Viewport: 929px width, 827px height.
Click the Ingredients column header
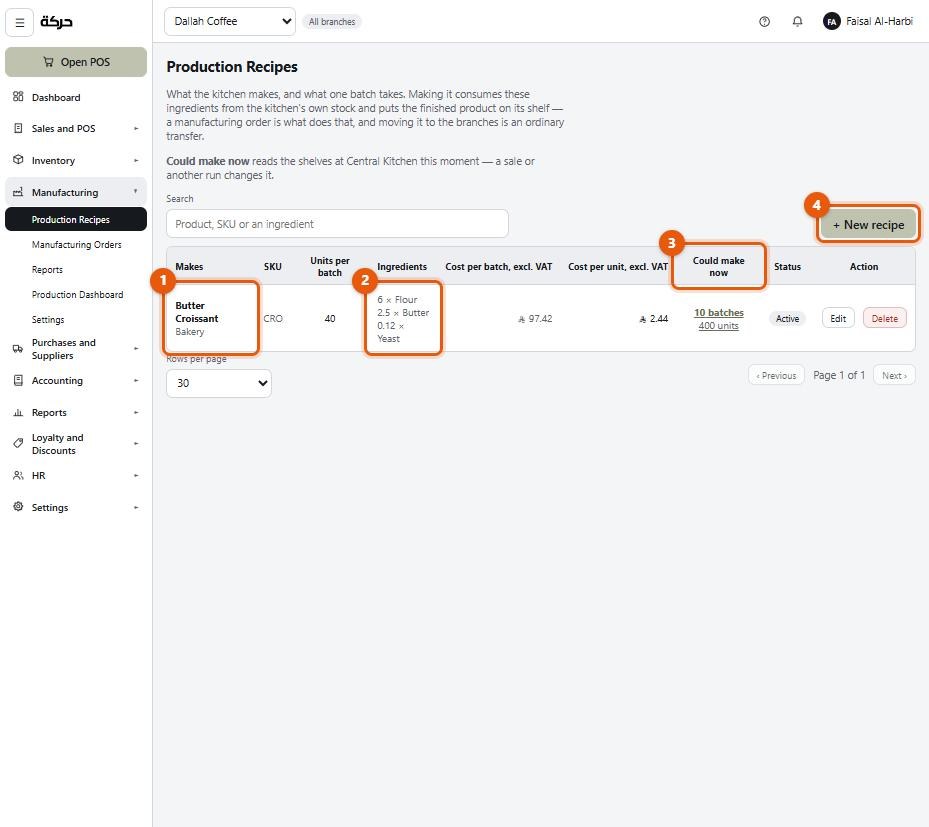coord(402,267)
